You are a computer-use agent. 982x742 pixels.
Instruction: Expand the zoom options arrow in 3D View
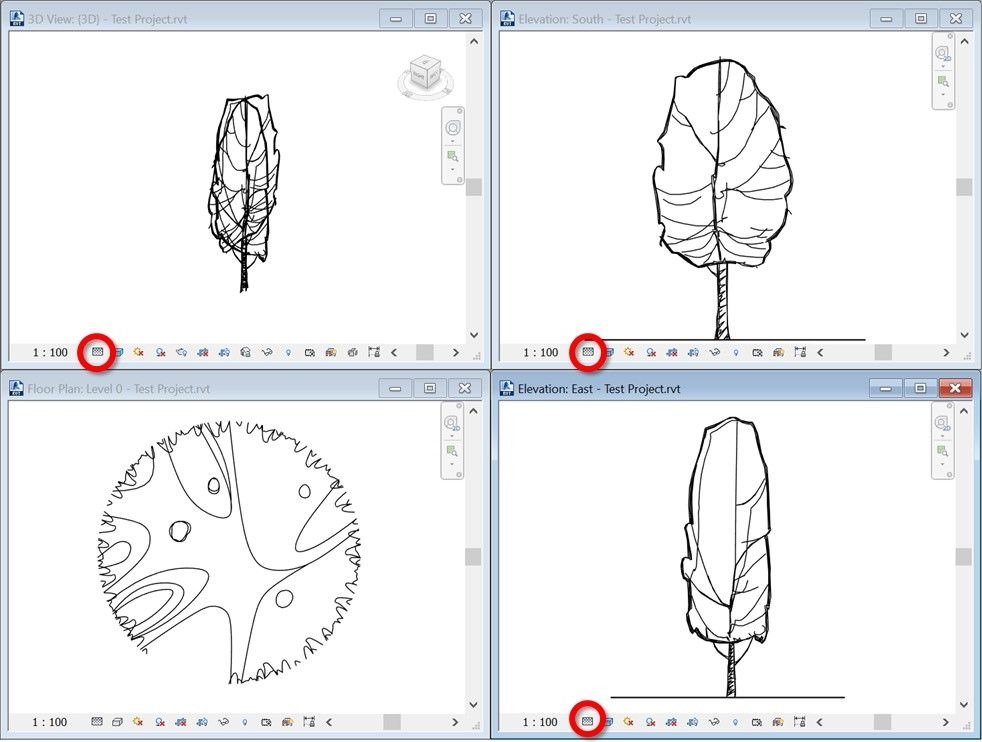pos(453,169)
